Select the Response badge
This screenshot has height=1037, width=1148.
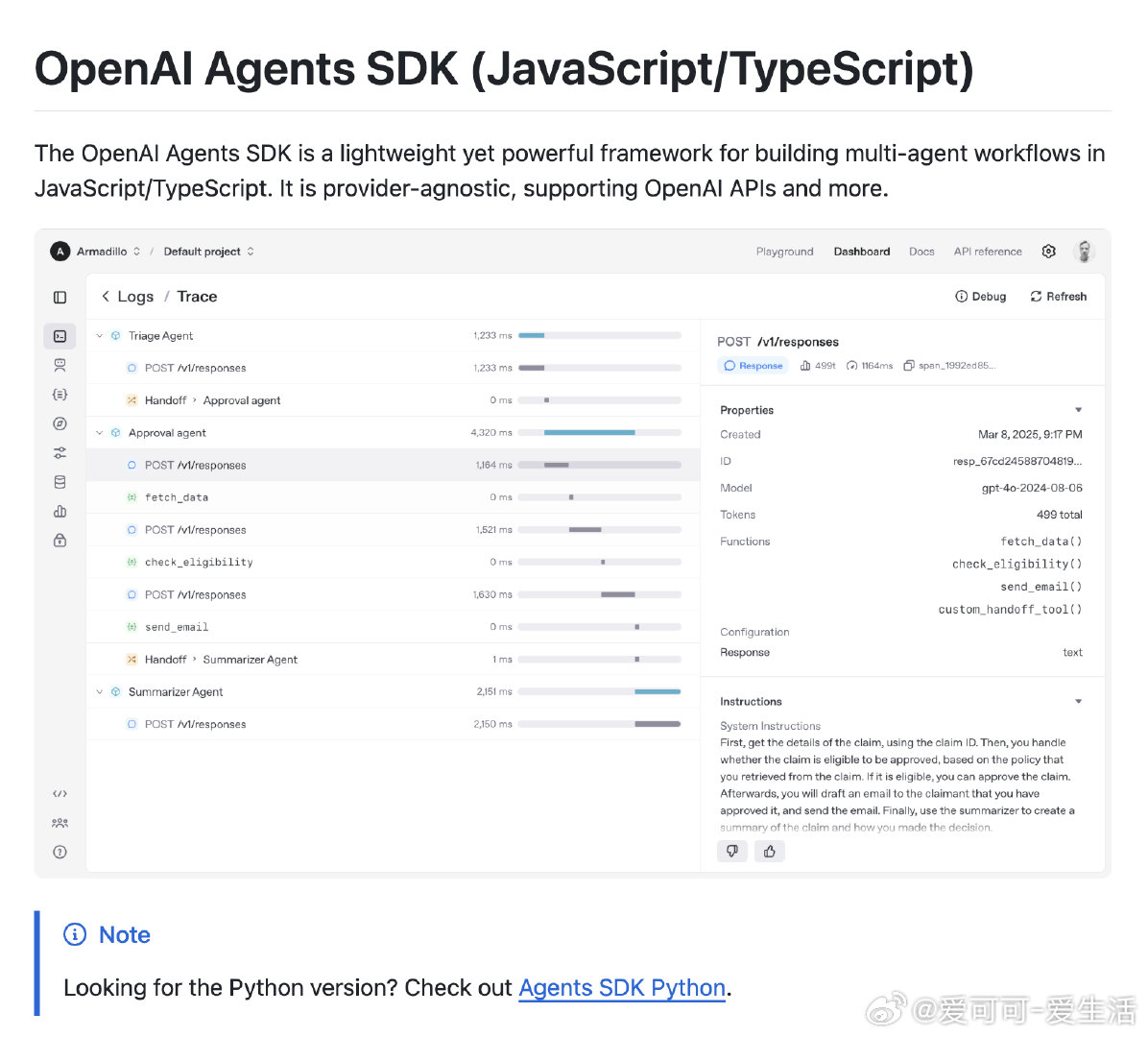pos(753,366)
